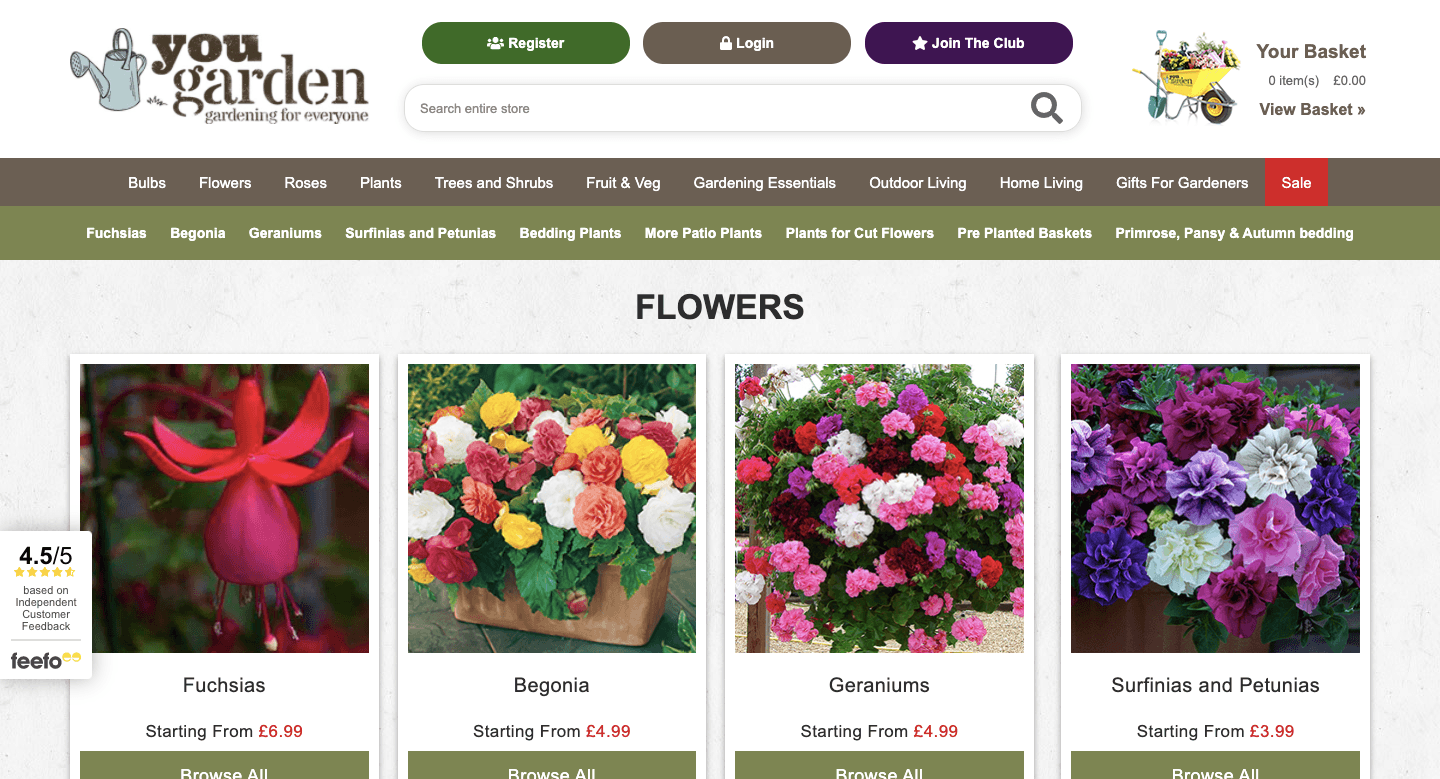This screenshot has height=779, width=1440.
Task: Select the Fuchsias submenu link
Action: (x=116, y=233)
